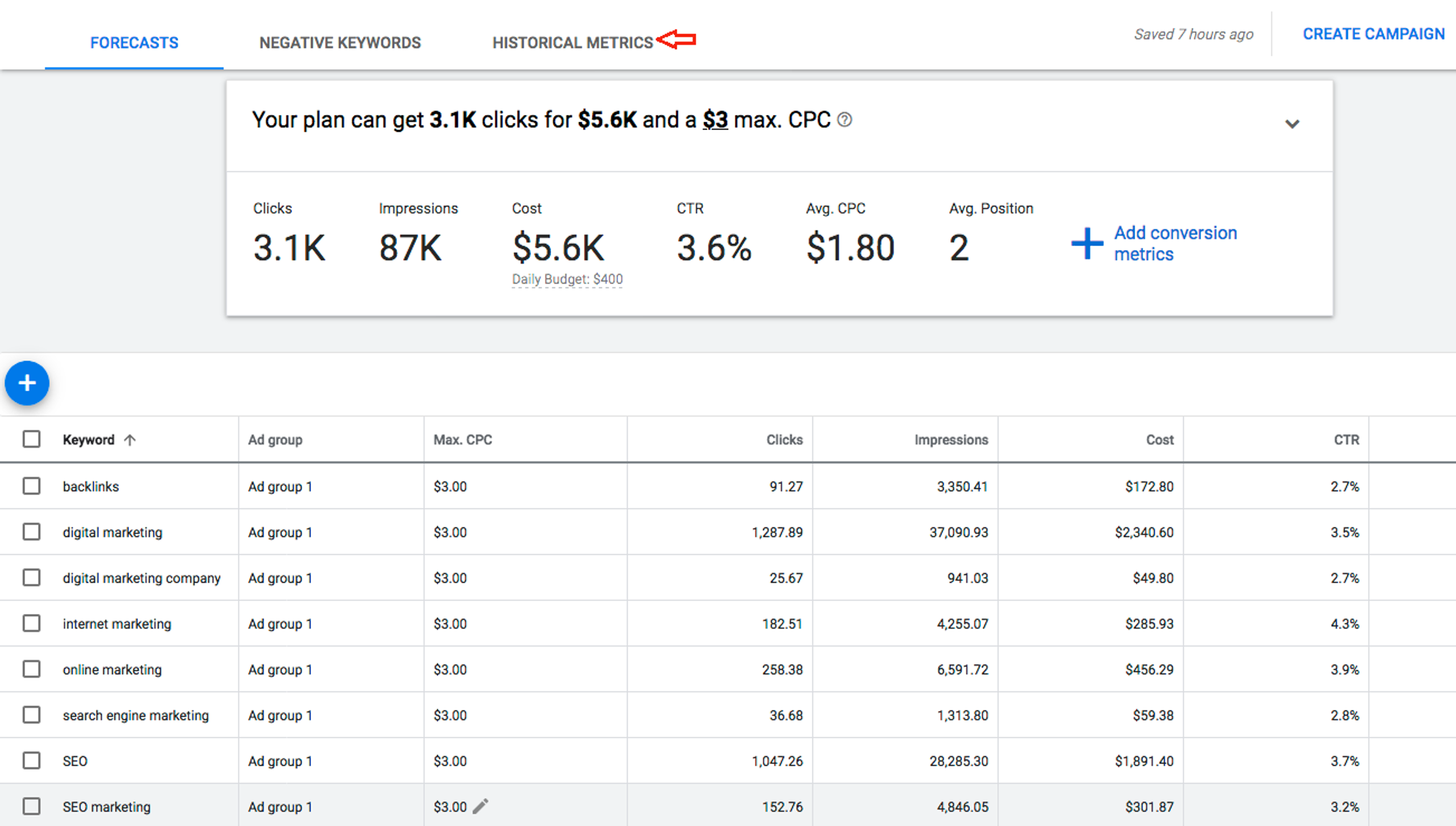Select the Forecasts tab
Viewport: 1456px width, 826px height.
click(134, 43)
